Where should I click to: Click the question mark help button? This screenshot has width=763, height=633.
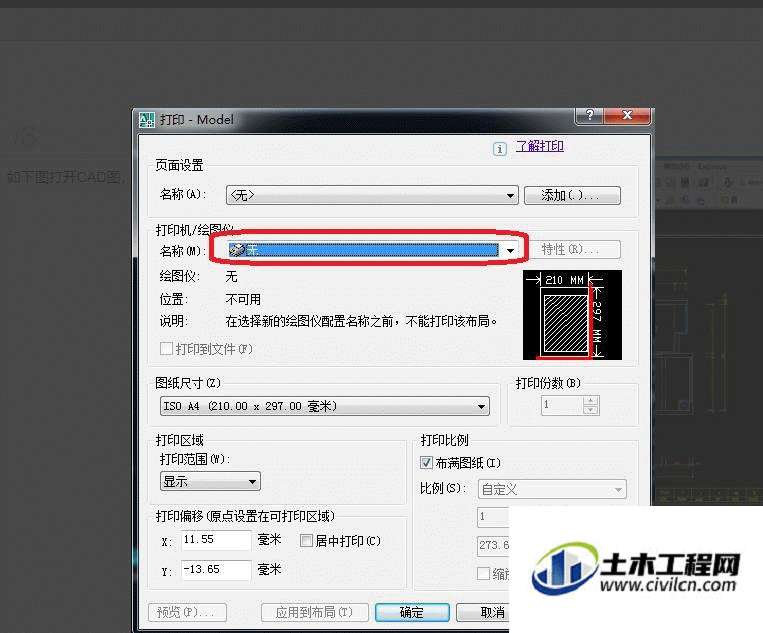[589, 115]
